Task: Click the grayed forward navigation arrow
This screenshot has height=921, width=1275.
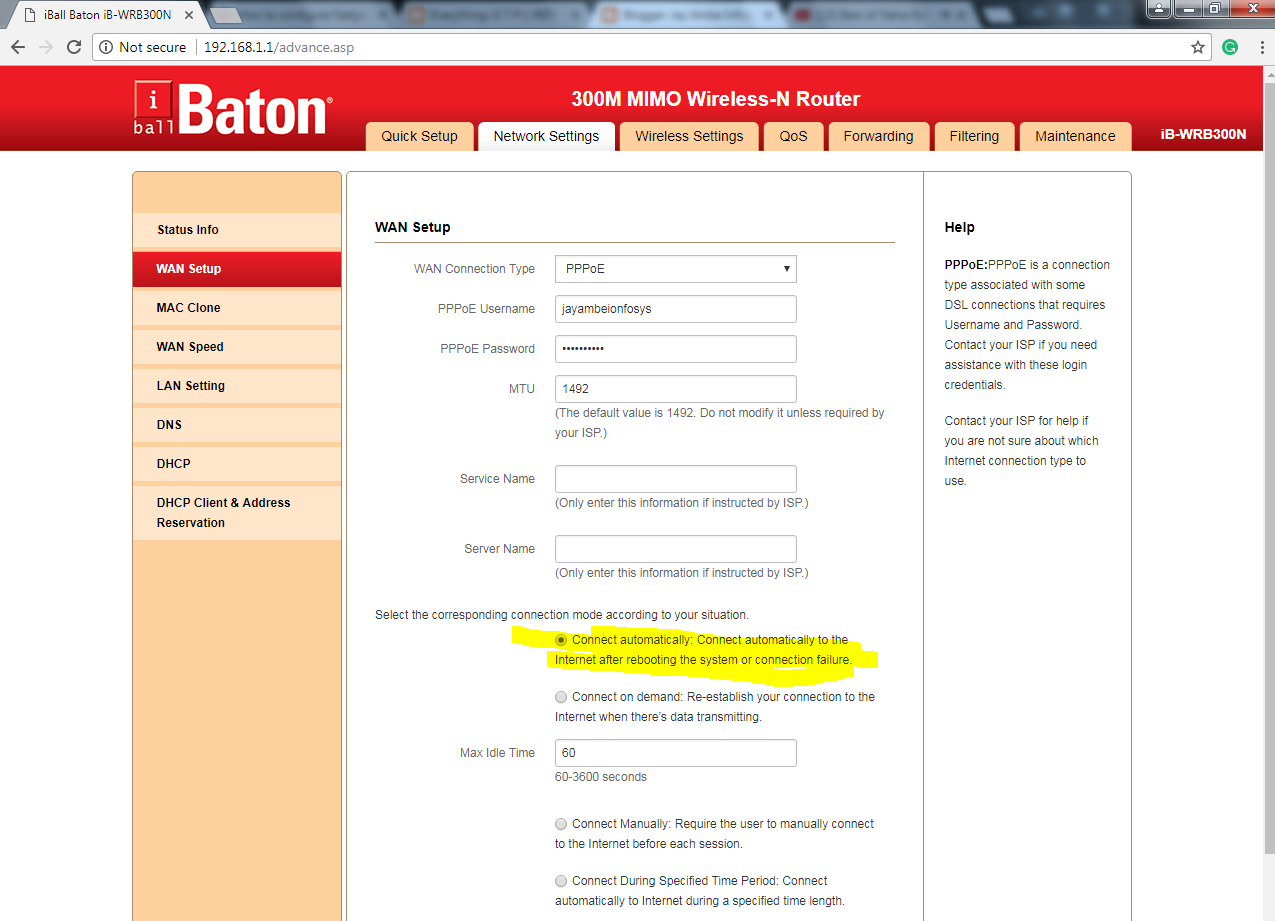Action: (47, 46)
